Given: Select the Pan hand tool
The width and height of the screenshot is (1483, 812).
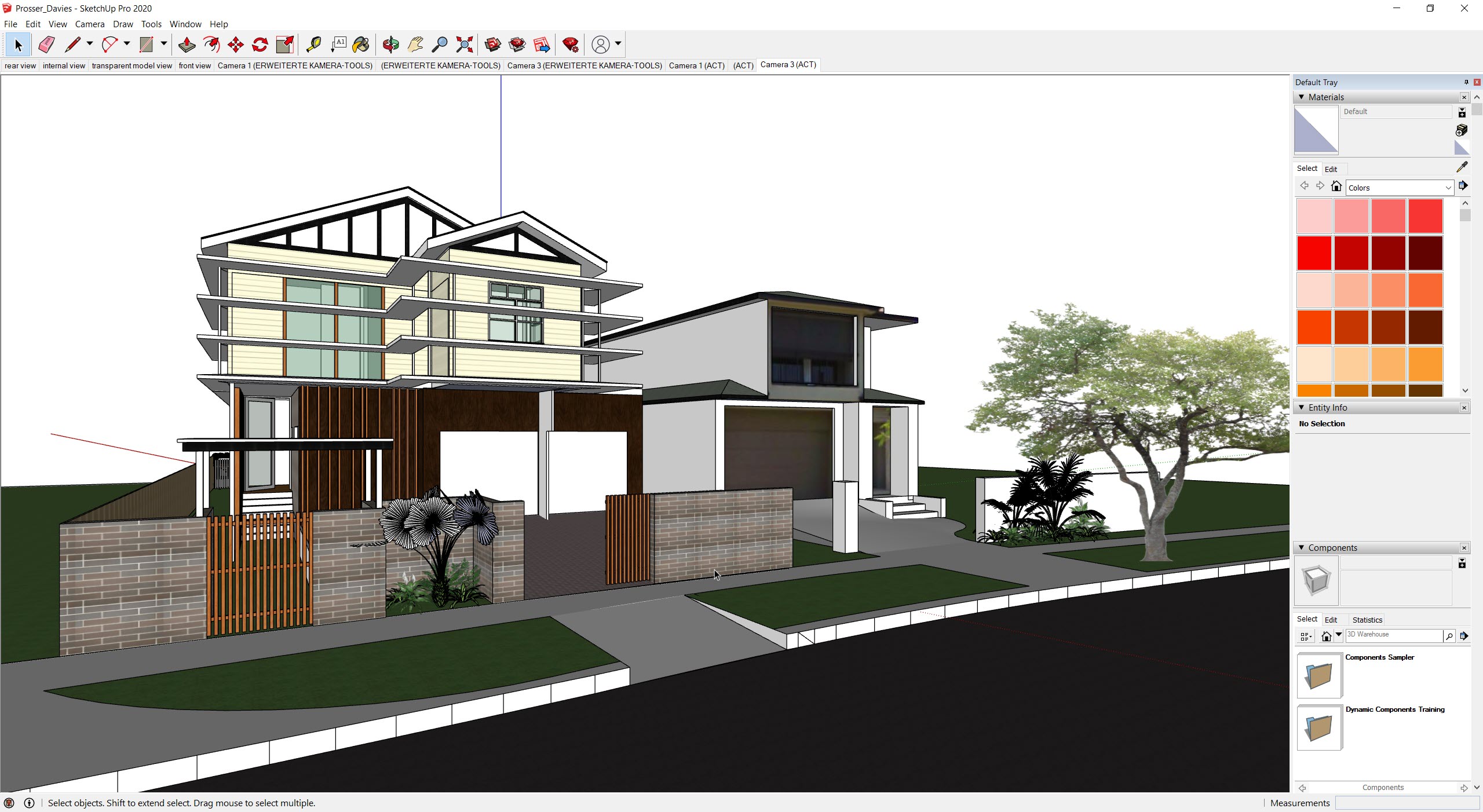Looking at the screenshot, I should (x=415, y=45).
